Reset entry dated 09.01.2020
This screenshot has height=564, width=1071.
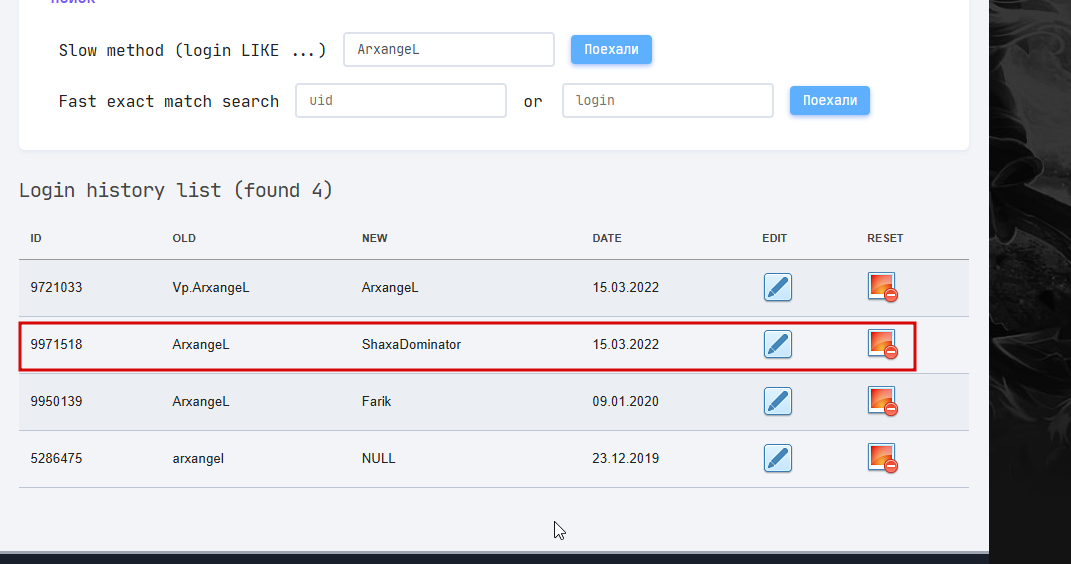click(x=882, y=401)
